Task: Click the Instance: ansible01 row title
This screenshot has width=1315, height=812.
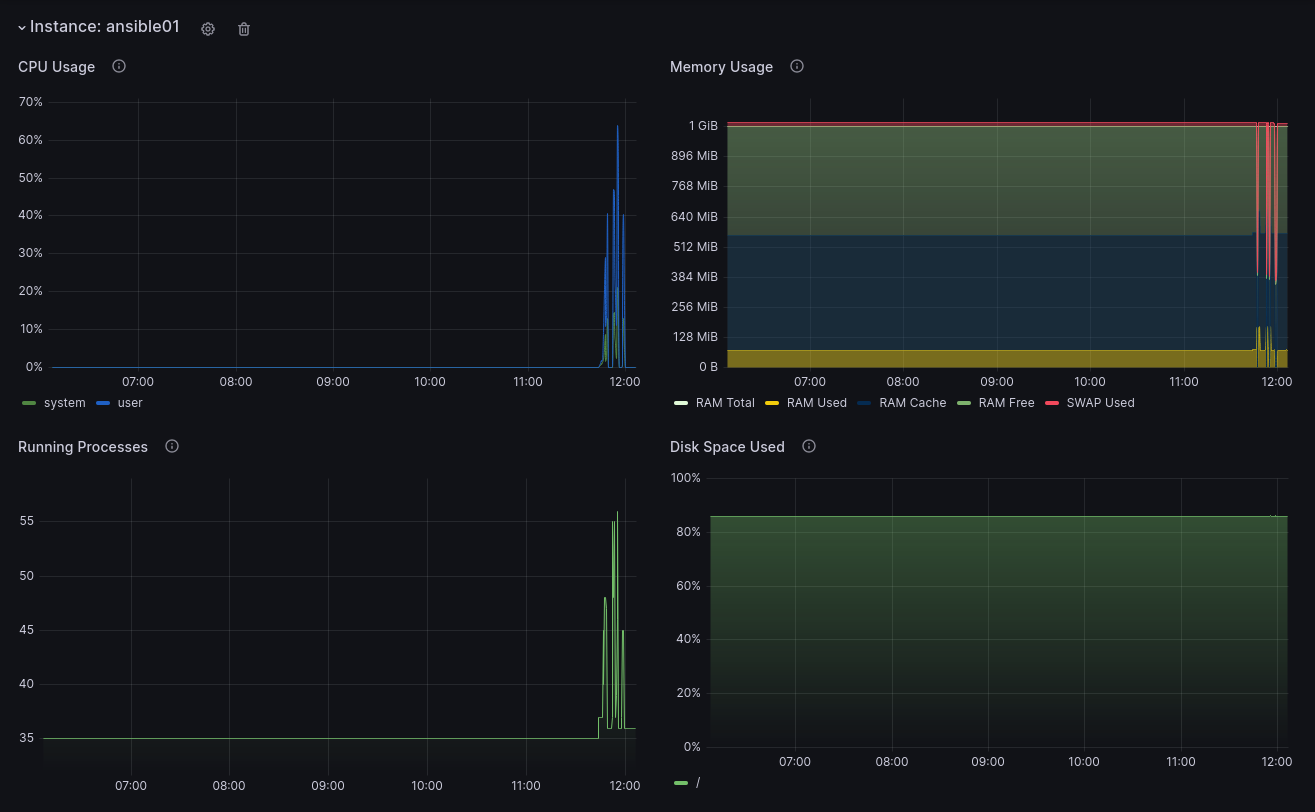Action: 105,27
